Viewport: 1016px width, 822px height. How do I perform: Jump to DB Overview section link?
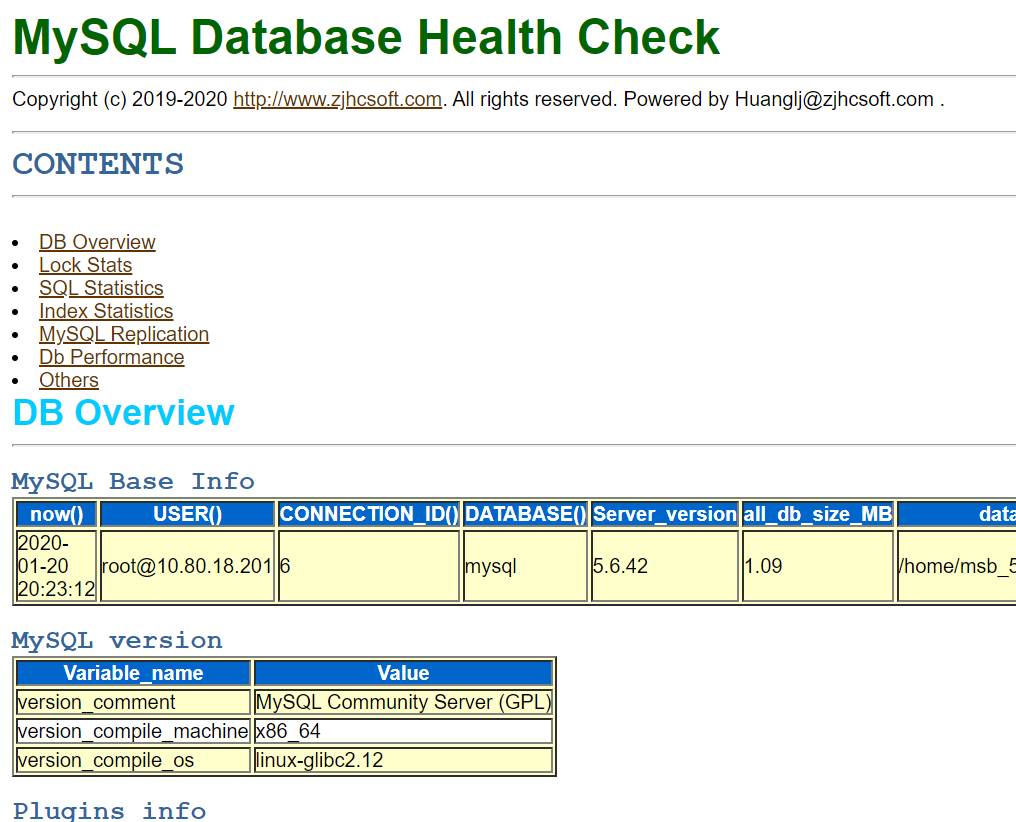pos(97,242)
